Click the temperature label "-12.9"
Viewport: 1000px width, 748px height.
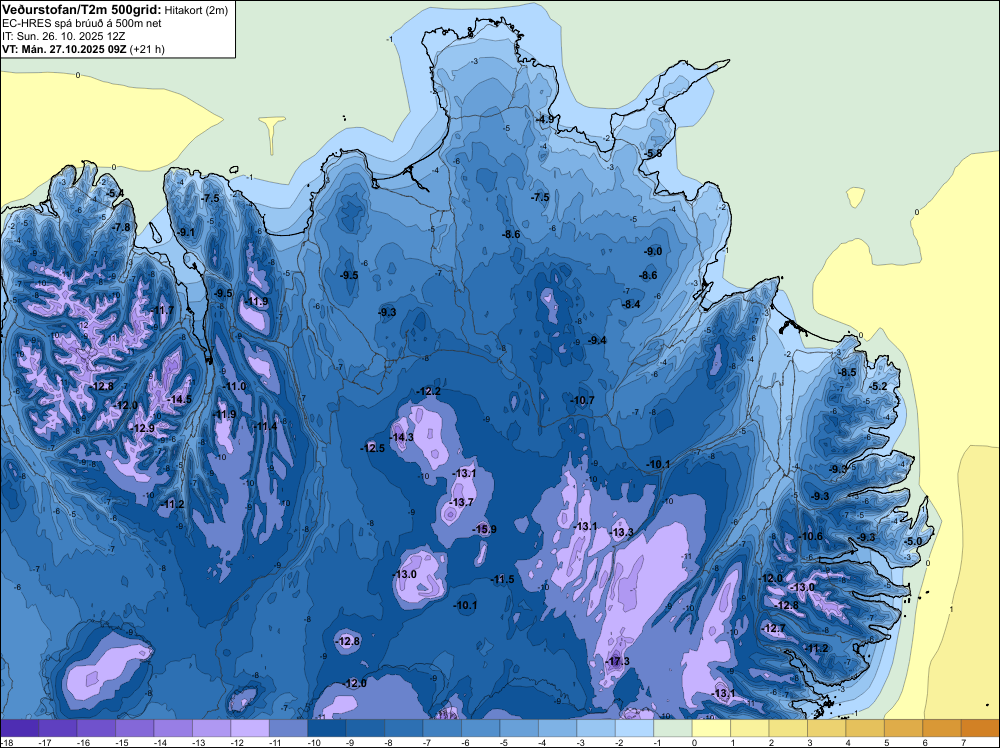[142, 429]
